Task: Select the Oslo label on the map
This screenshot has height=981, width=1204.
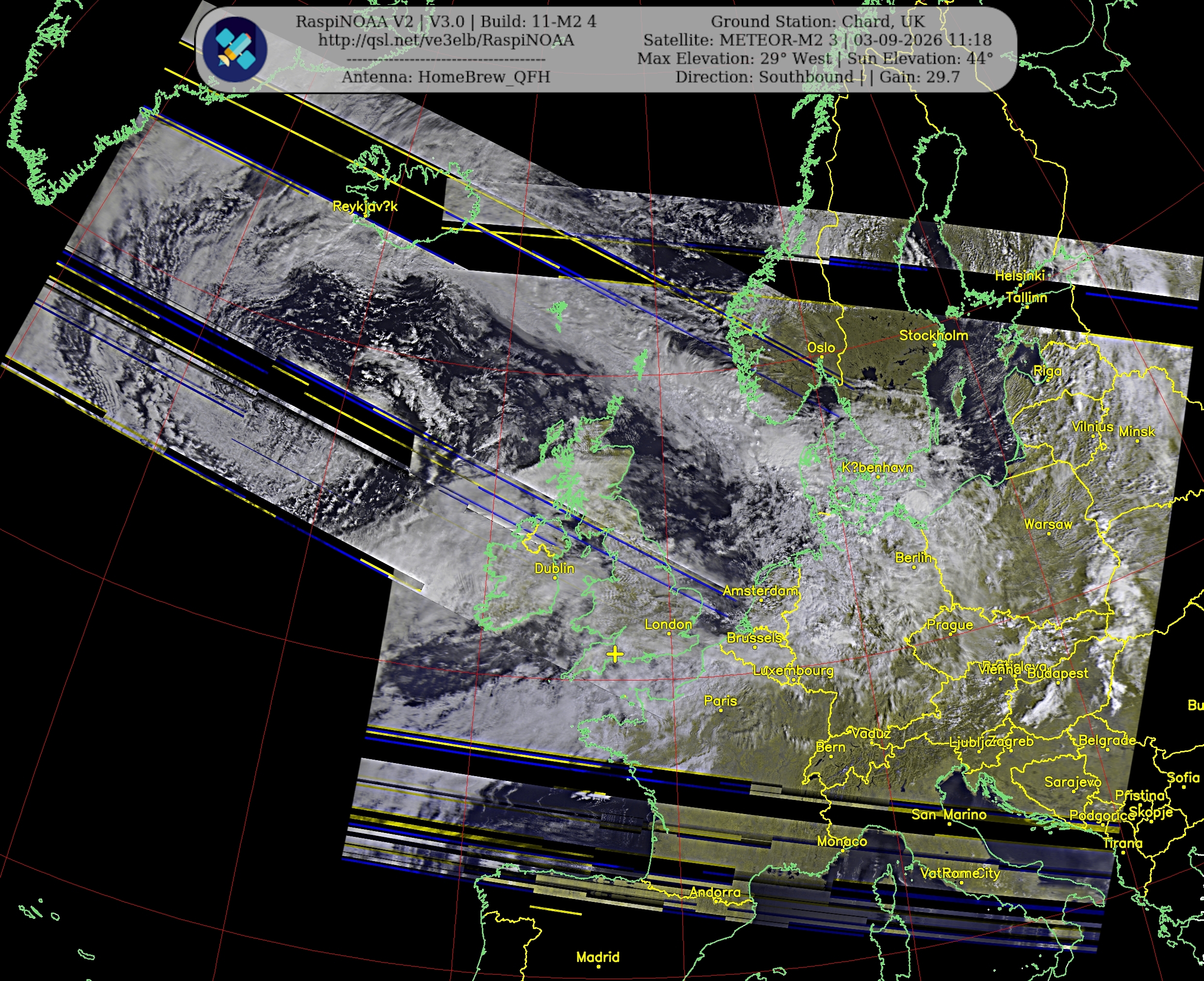Action: [x=821, y=347]
